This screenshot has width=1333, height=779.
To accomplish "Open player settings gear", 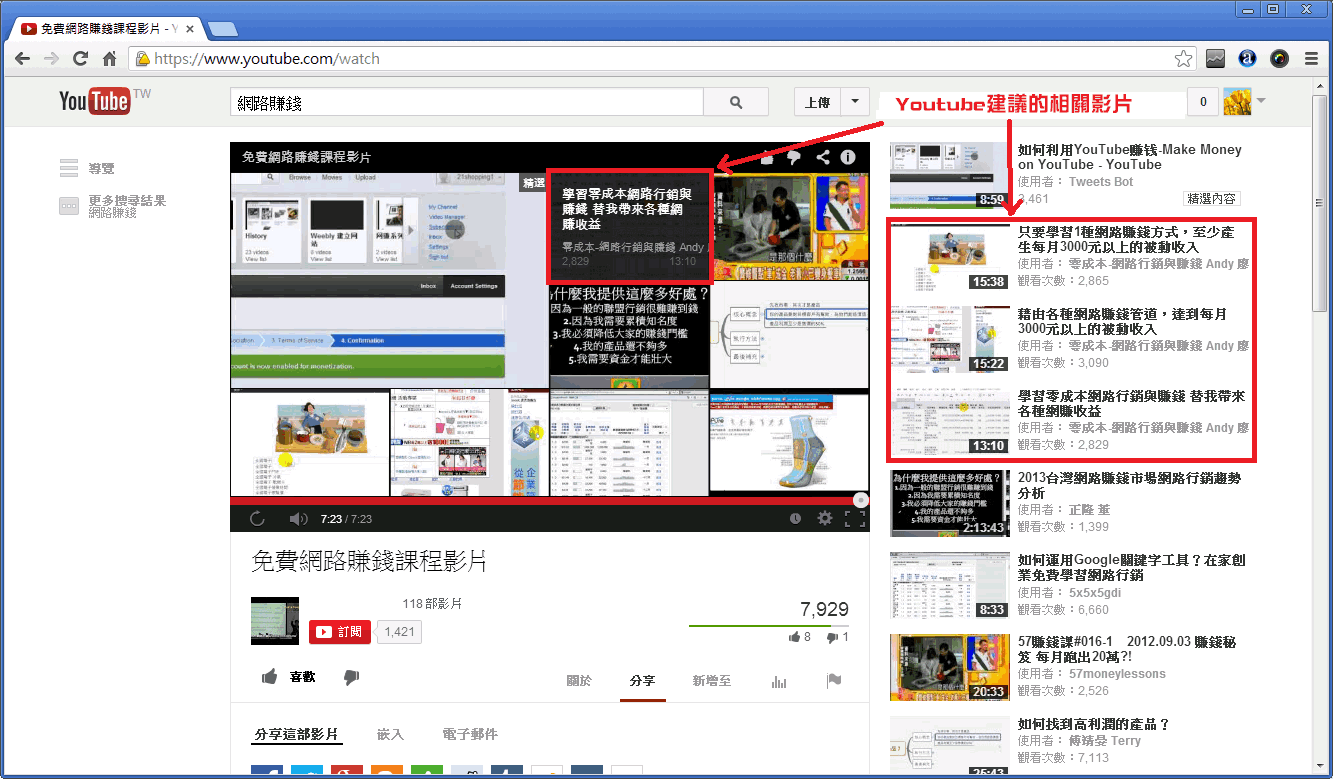I will (x=825, y=518).
